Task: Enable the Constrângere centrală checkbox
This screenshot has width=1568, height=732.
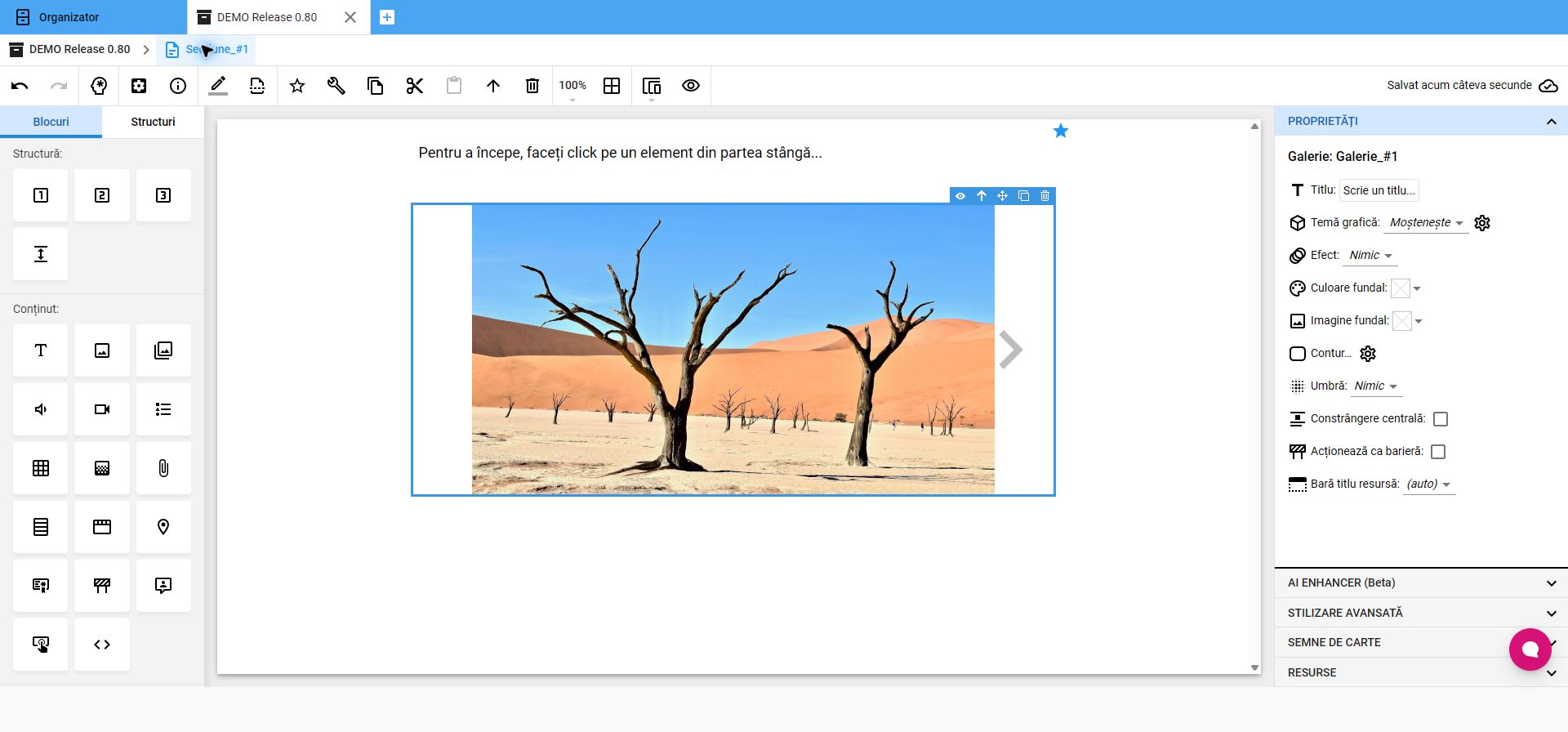Action: click(x=1441, y=419)
